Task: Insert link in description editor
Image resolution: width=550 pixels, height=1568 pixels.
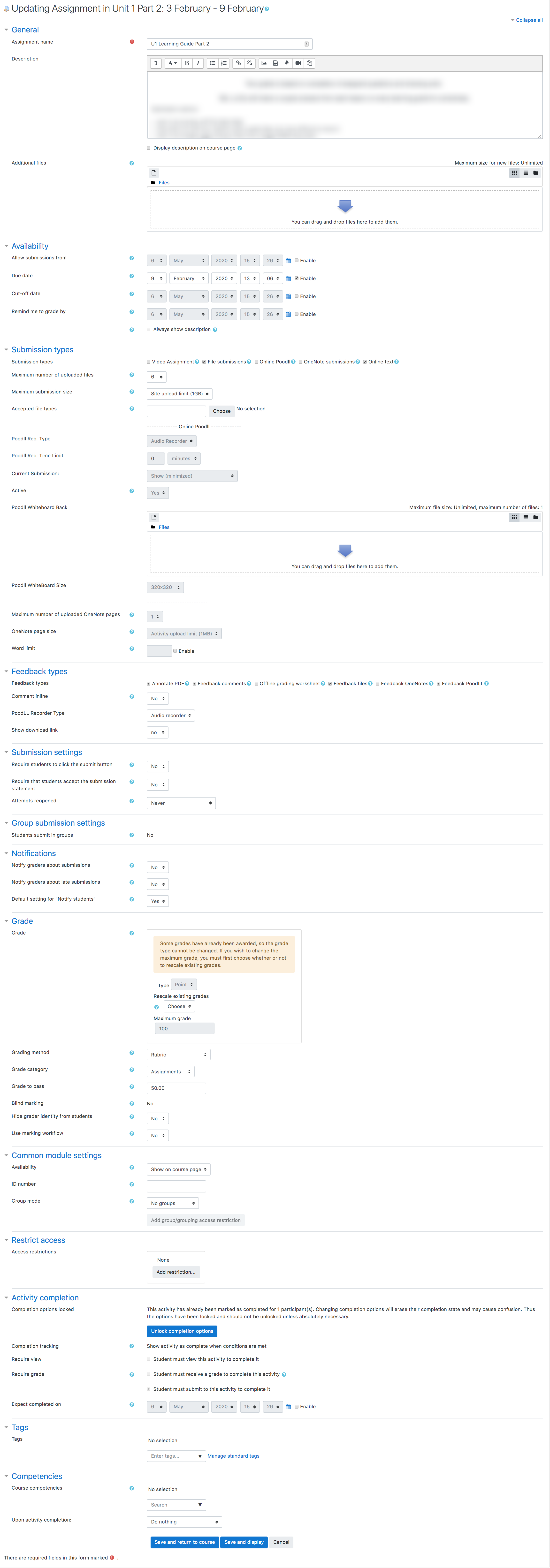Action: (x=238, y=63)
